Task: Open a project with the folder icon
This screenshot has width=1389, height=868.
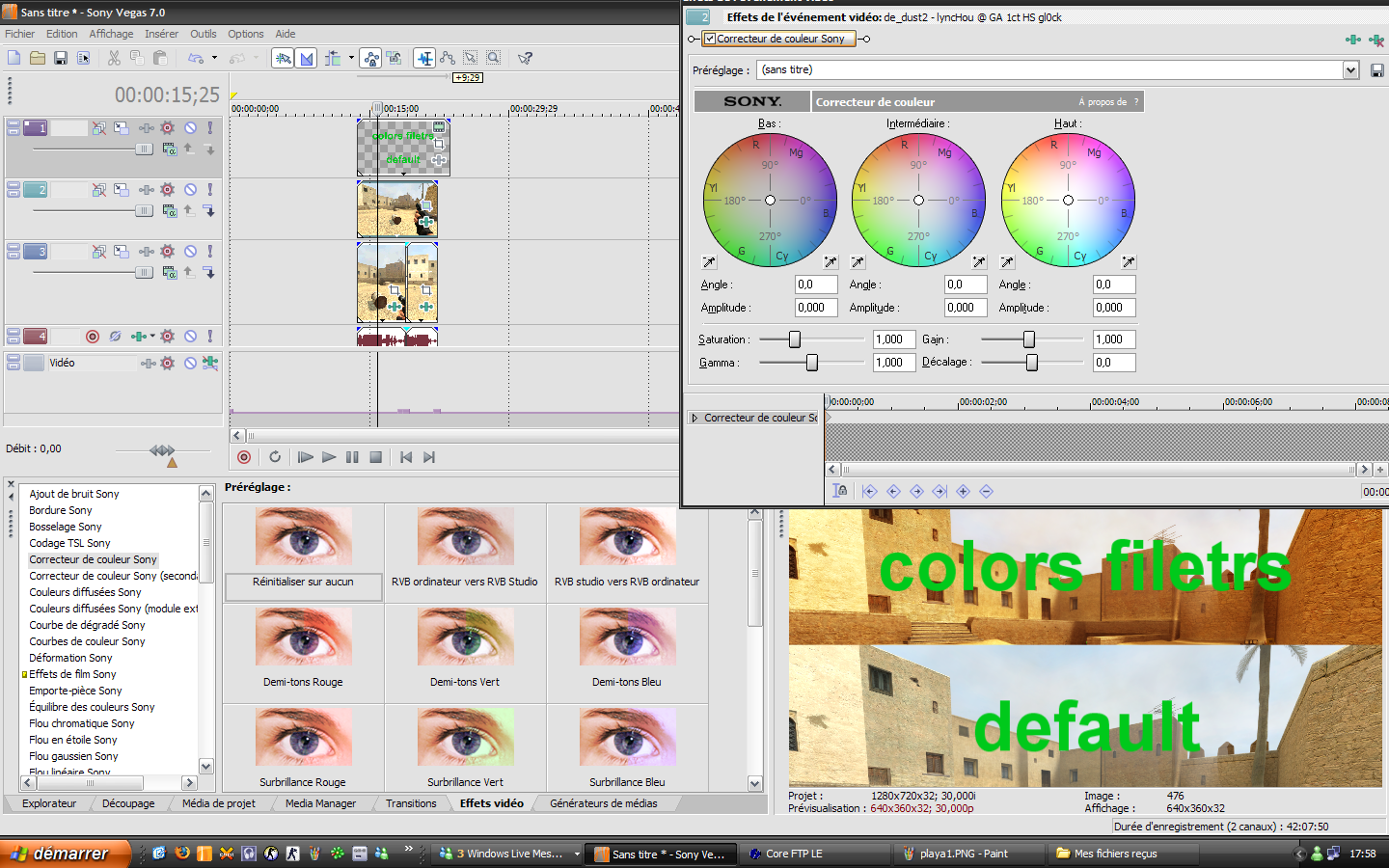Action: click(x=38, y=58)
